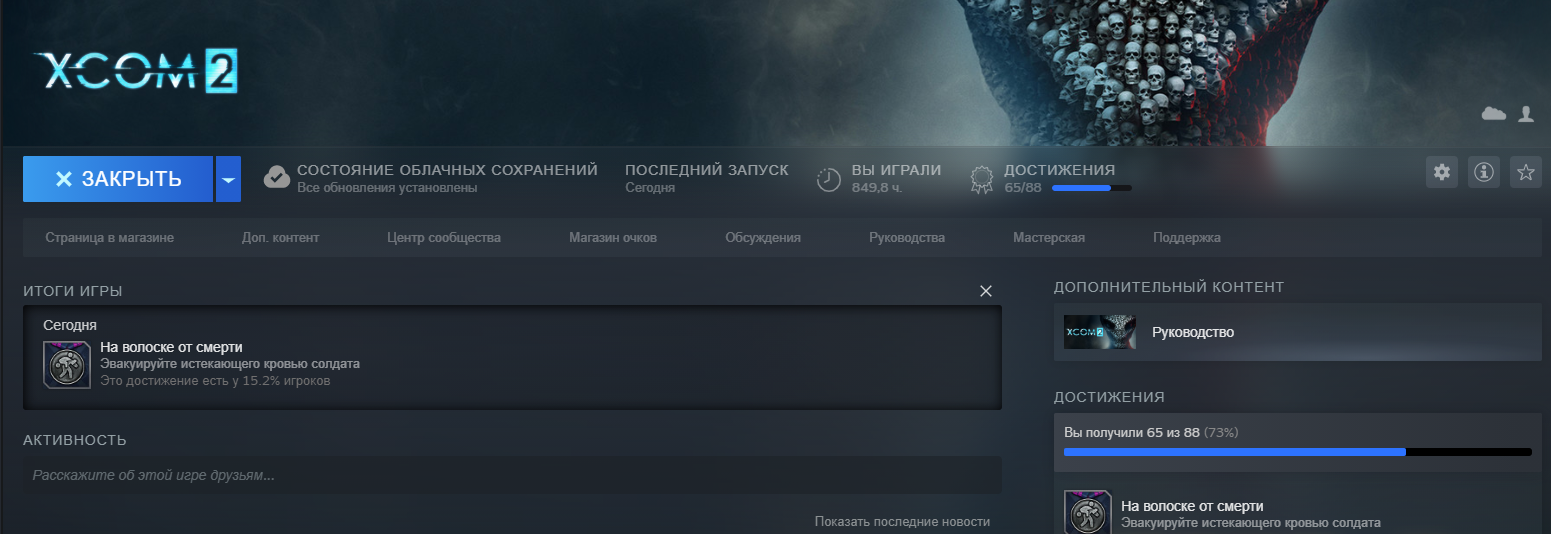The height and width of the screenshot is (534, 1551).
Task: Click the friends who play icon
Action: click(x=1525, y=115)
